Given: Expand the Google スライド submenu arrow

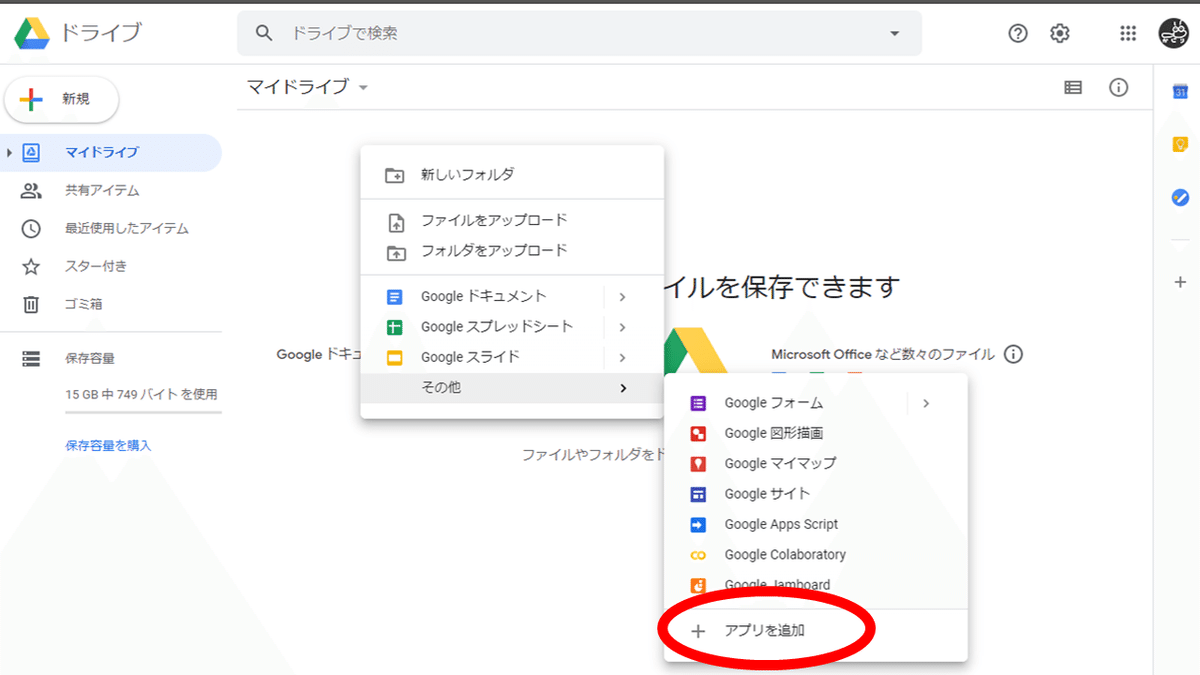Looking at the screenshot, I should 622,357.
